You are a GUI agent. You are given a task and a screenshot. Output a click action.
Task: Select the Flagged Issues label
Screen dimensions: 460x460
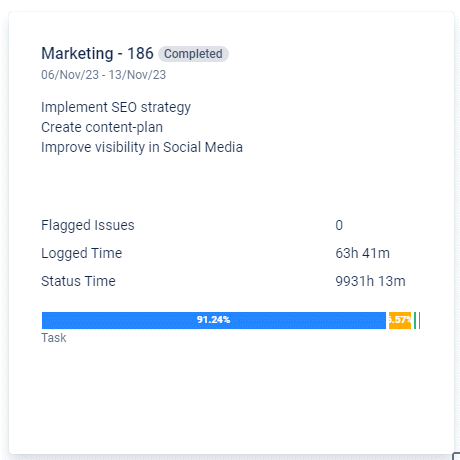[x=88, y=226]
